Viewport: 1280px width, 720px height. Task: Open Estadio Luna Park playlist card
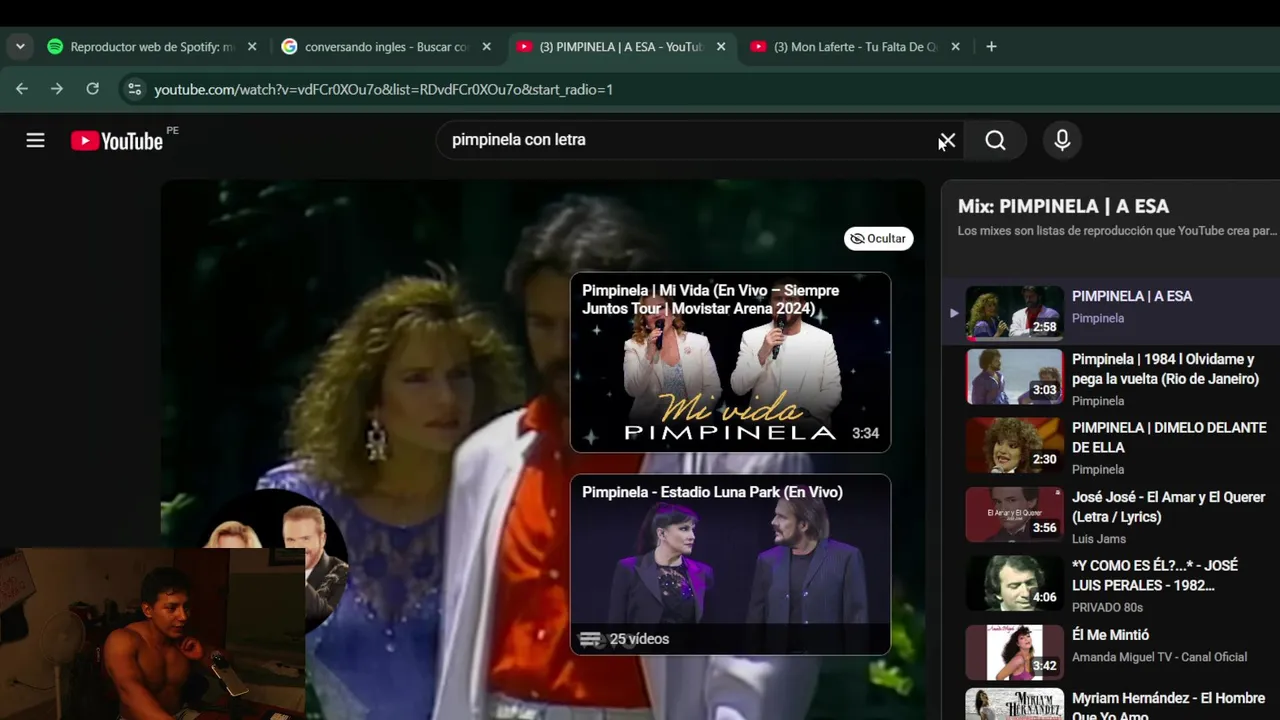(x=730, y=564)
